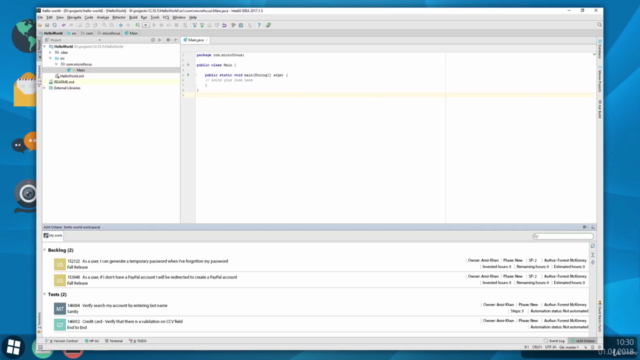Viewport: 640px width, 360px height.
Task: Collapse the src folder
Action: click(51, 58)
